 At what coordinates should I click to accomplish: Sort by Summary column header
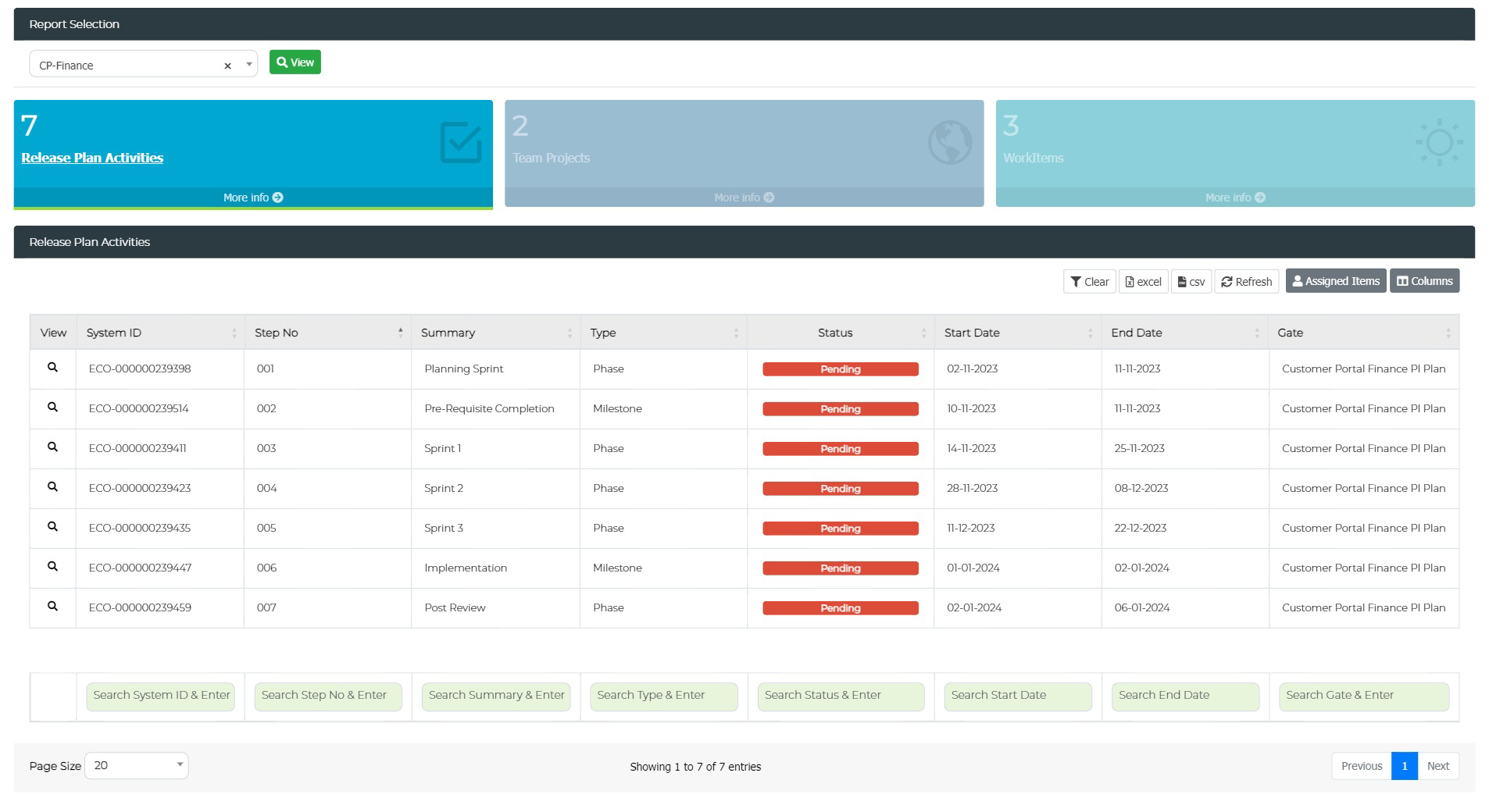pyautogui.click(x=496, y=333)
